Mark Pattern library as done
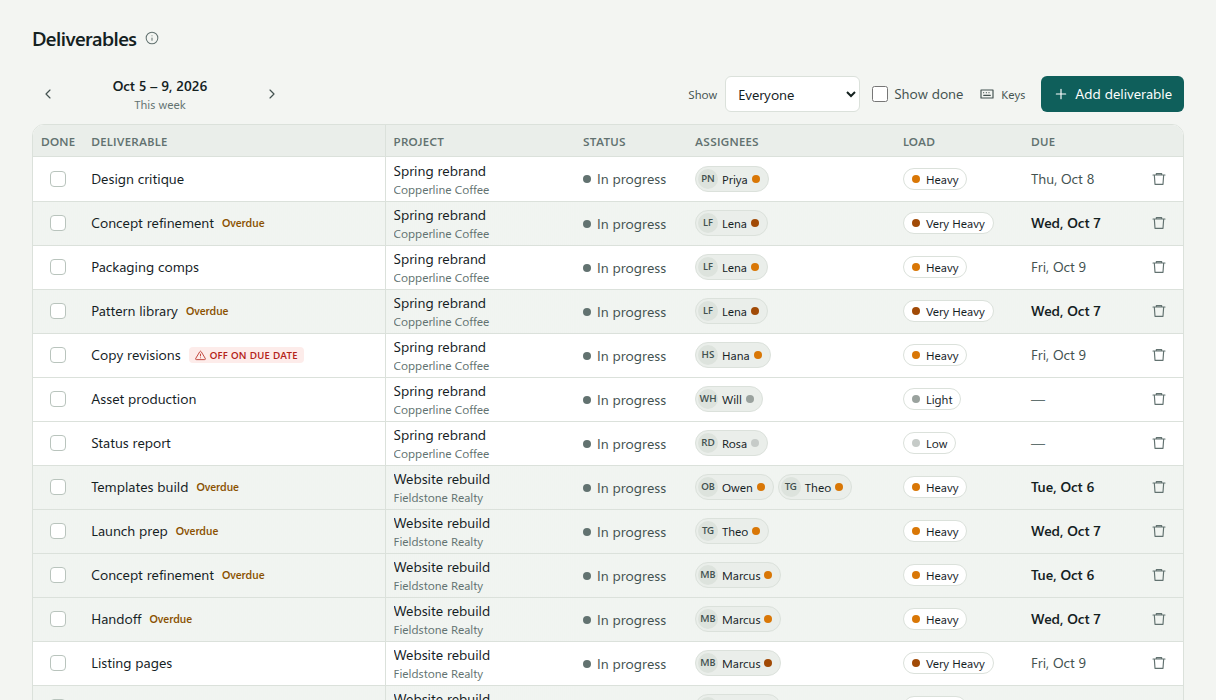Screen dimensions: 1216x700 [58, 311]
